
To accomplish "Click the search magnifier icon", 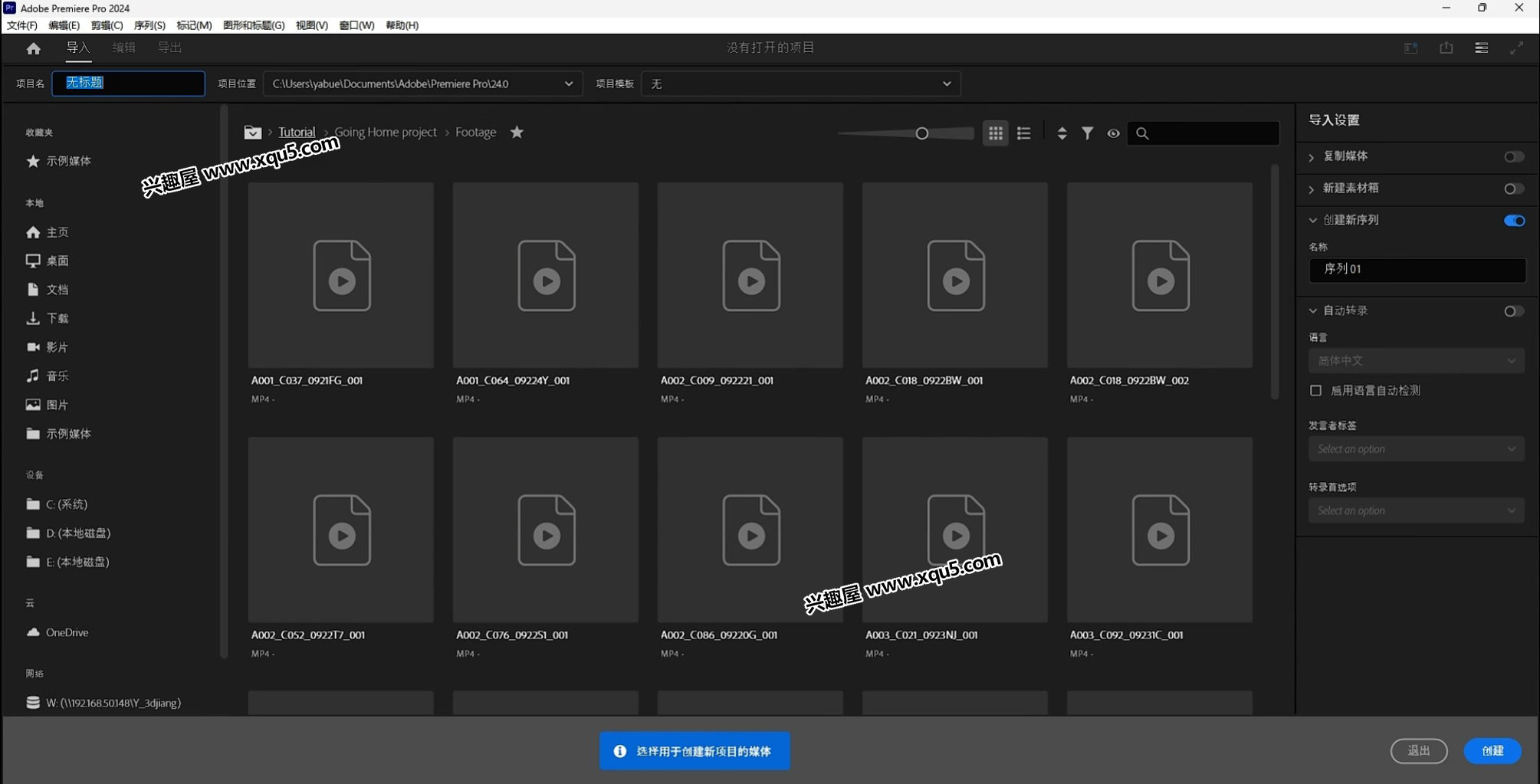I will 1142,133.
